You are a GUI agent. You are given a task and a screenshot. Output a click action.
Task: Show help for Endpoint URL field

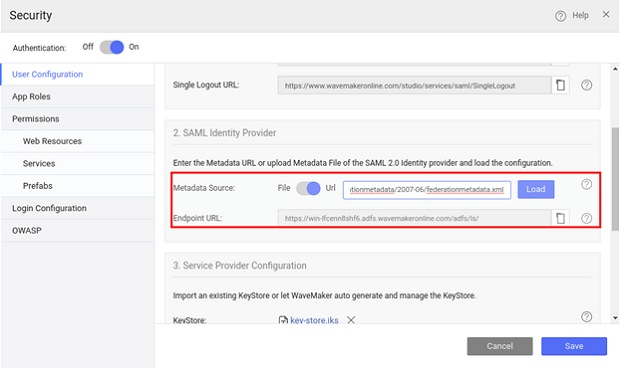(x=586, y=218)
